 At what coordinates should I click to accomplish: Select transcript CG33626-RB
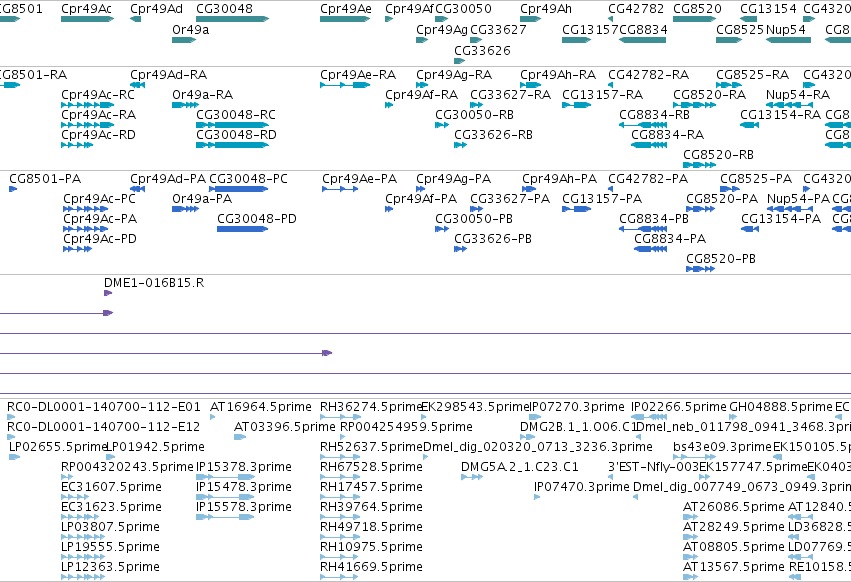click(x=493, y=135)
